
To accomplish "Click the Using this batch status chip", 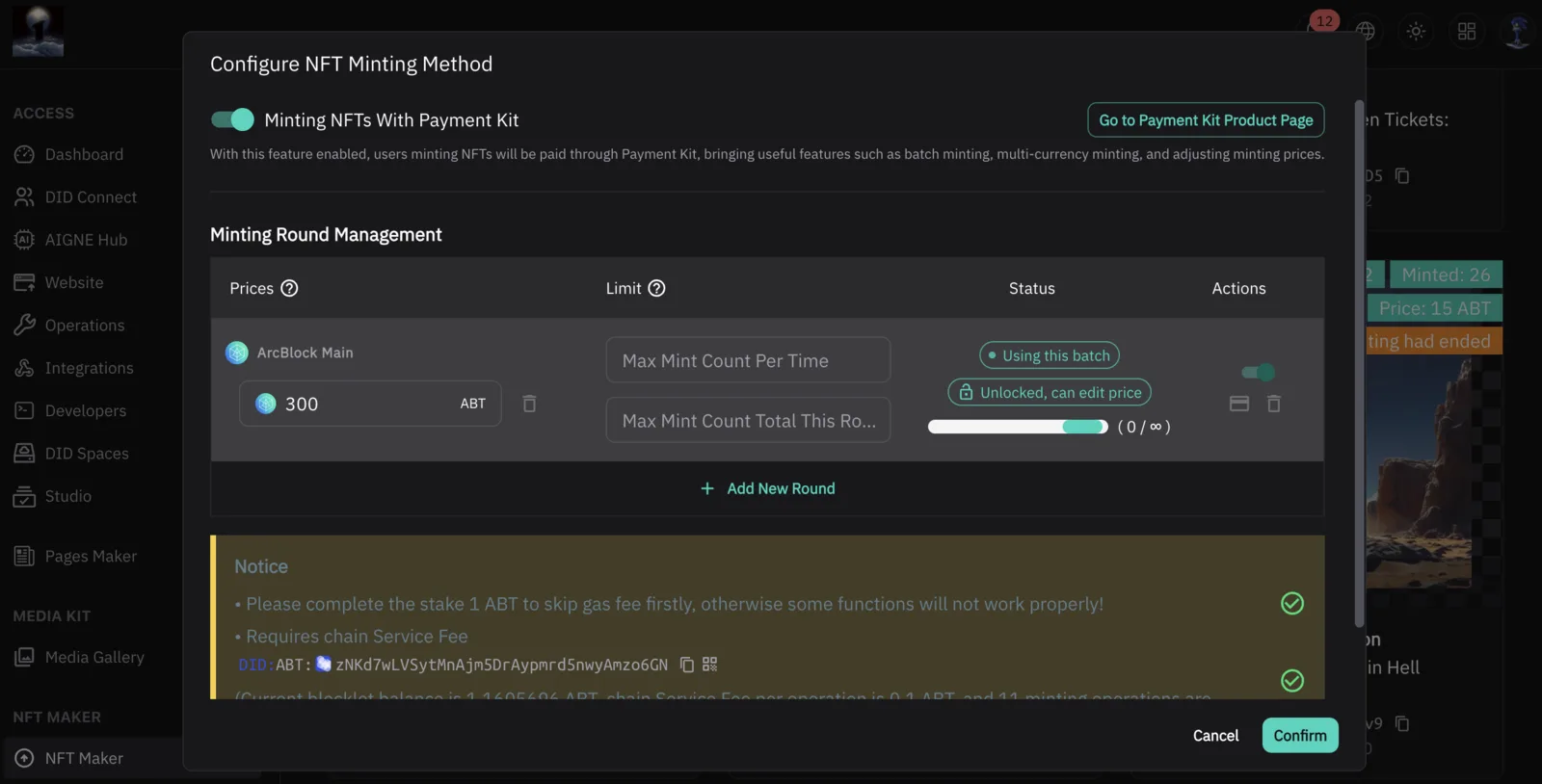I will tap(1050, 355).
